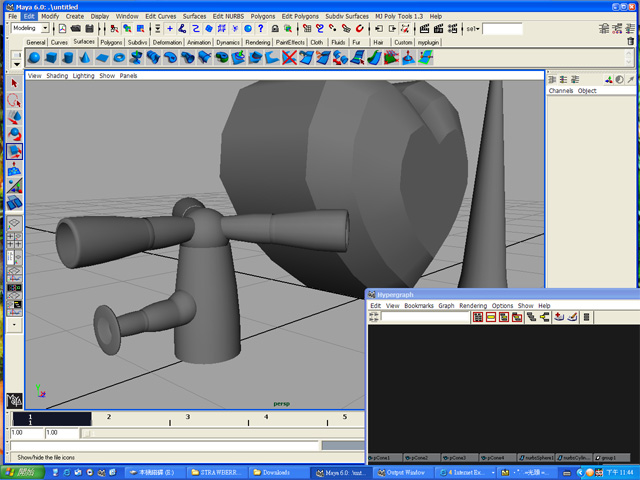640x480 pixels.
Task: Open Render Globals from status line
Action: pyautogui.click(x=452, y=29)
